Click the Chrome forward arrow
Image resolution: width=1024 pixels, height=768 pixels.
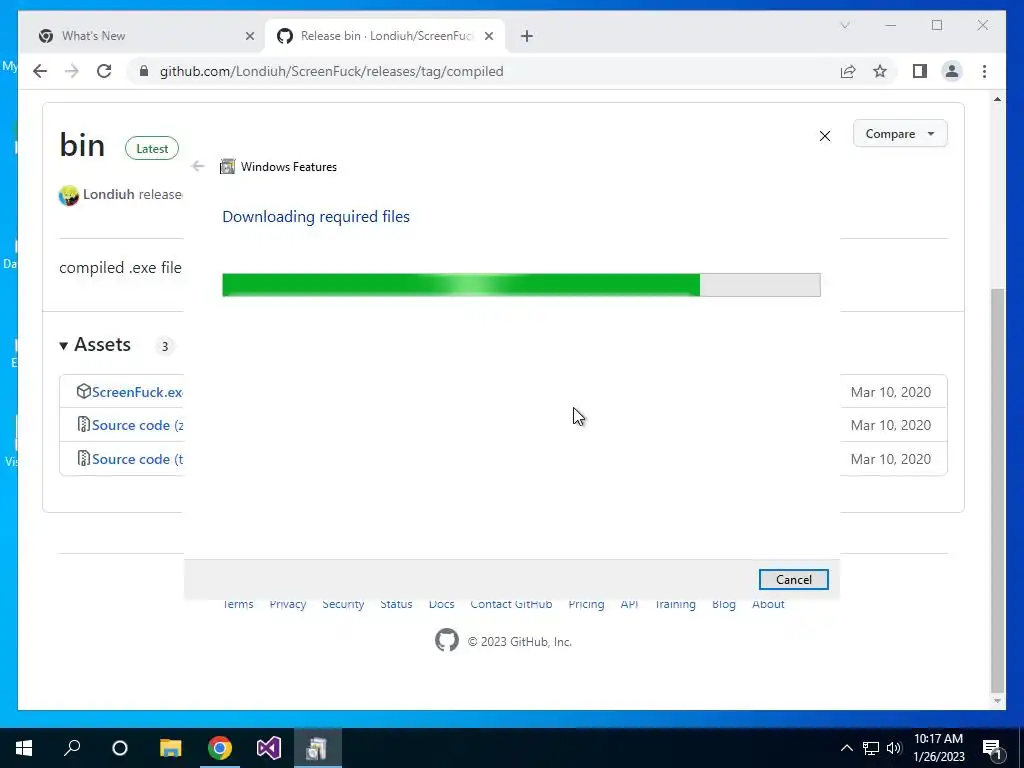72,71
